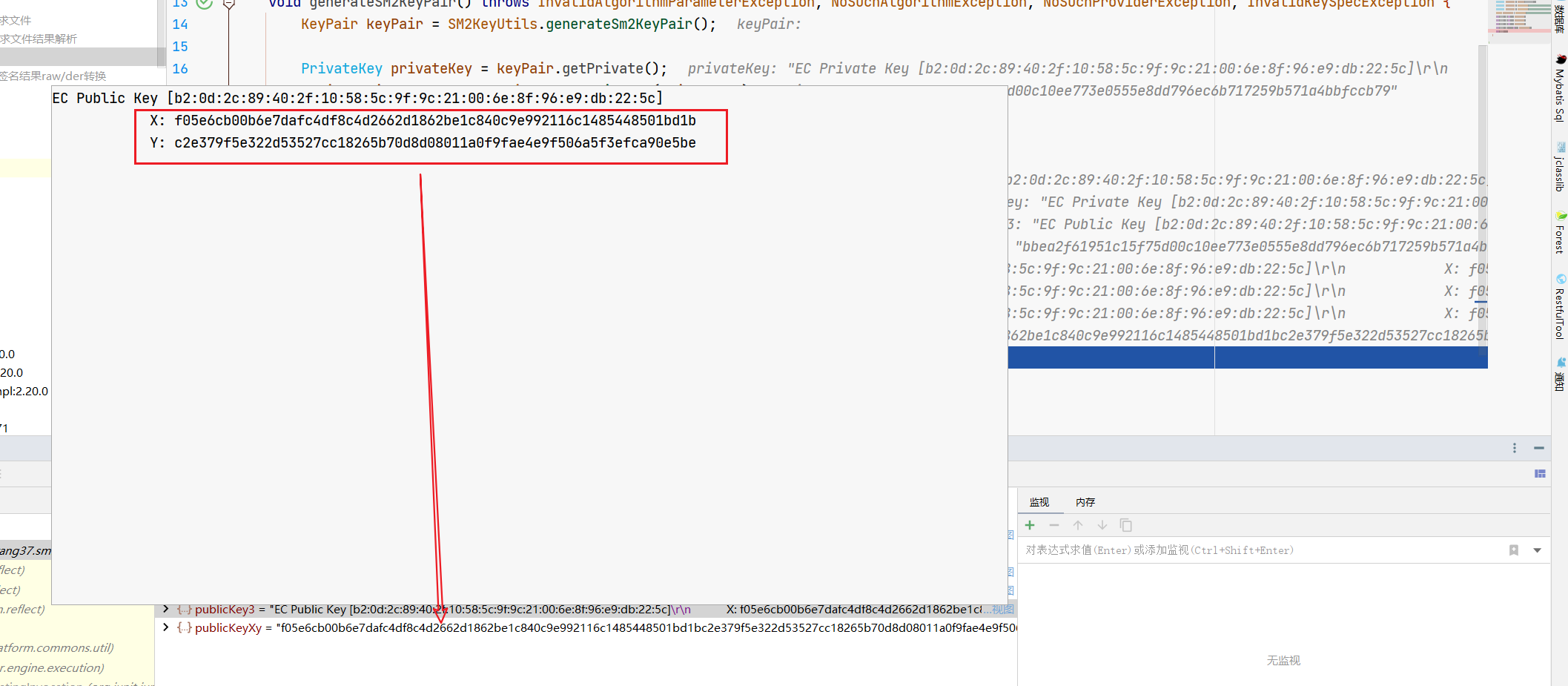Click the X coordinate value in popup
This screenshot has width=1568, height=686.
point(435,120)
